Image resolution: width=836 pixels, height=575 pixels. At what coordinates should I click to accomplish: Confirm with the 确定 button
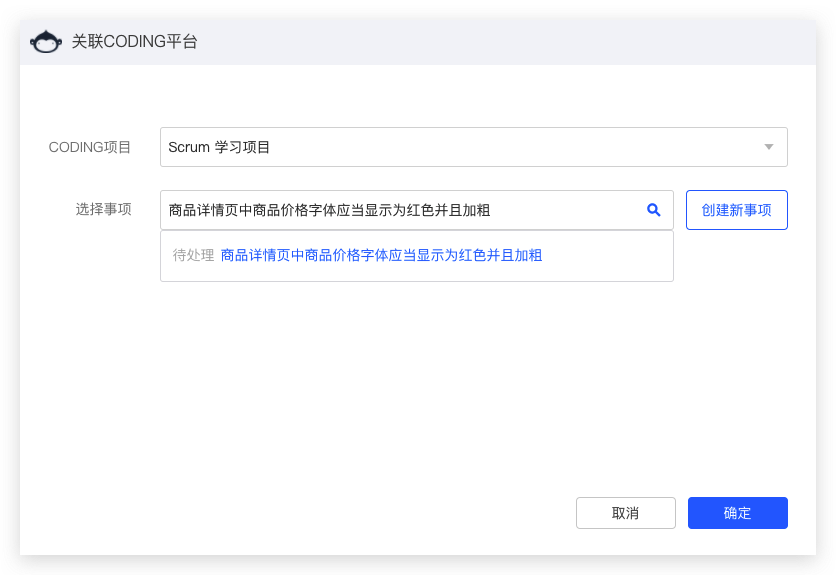(x=737, y=513)
